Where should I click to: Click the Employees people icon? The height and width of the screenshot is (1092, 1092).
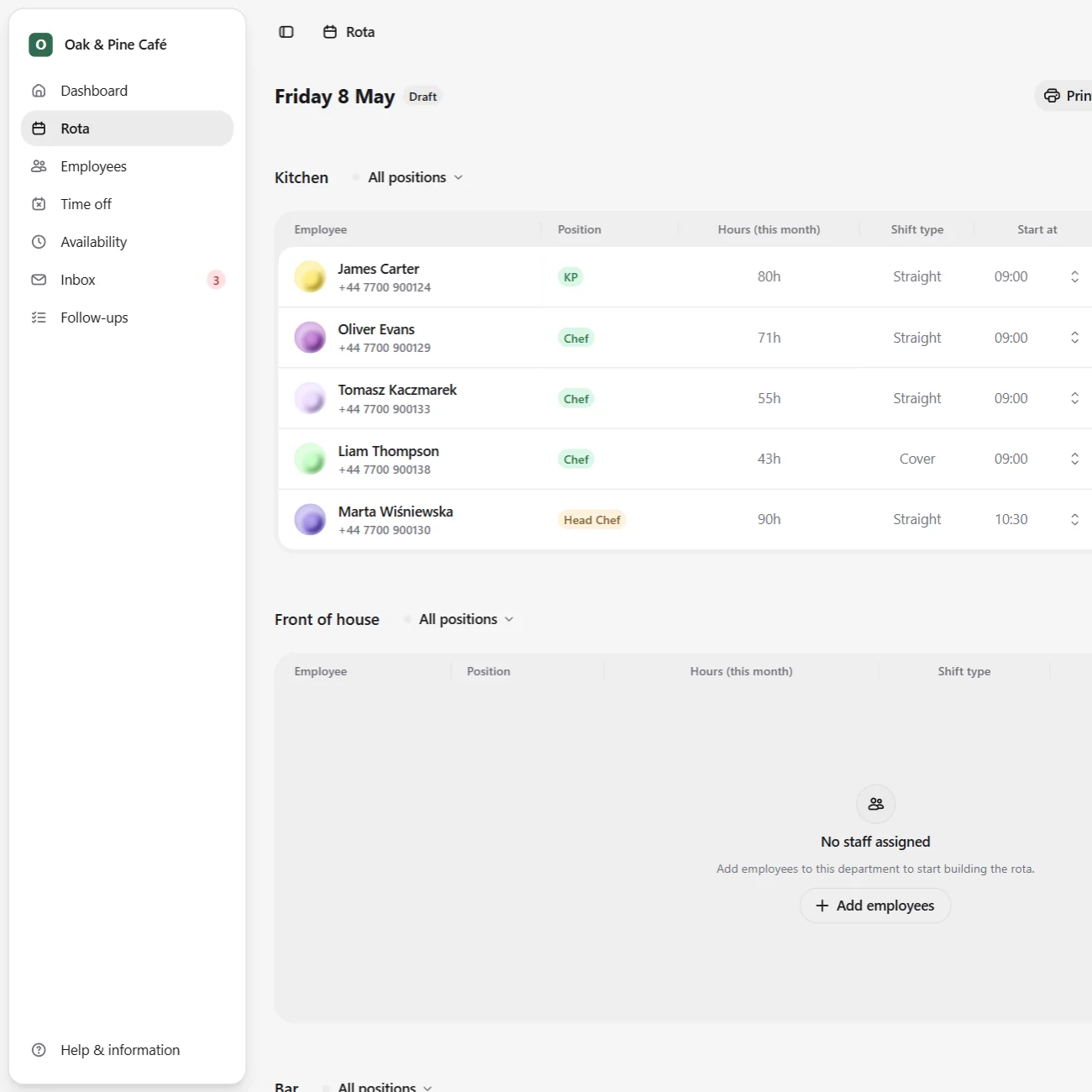pyautogui.click(x=39, y=166)
